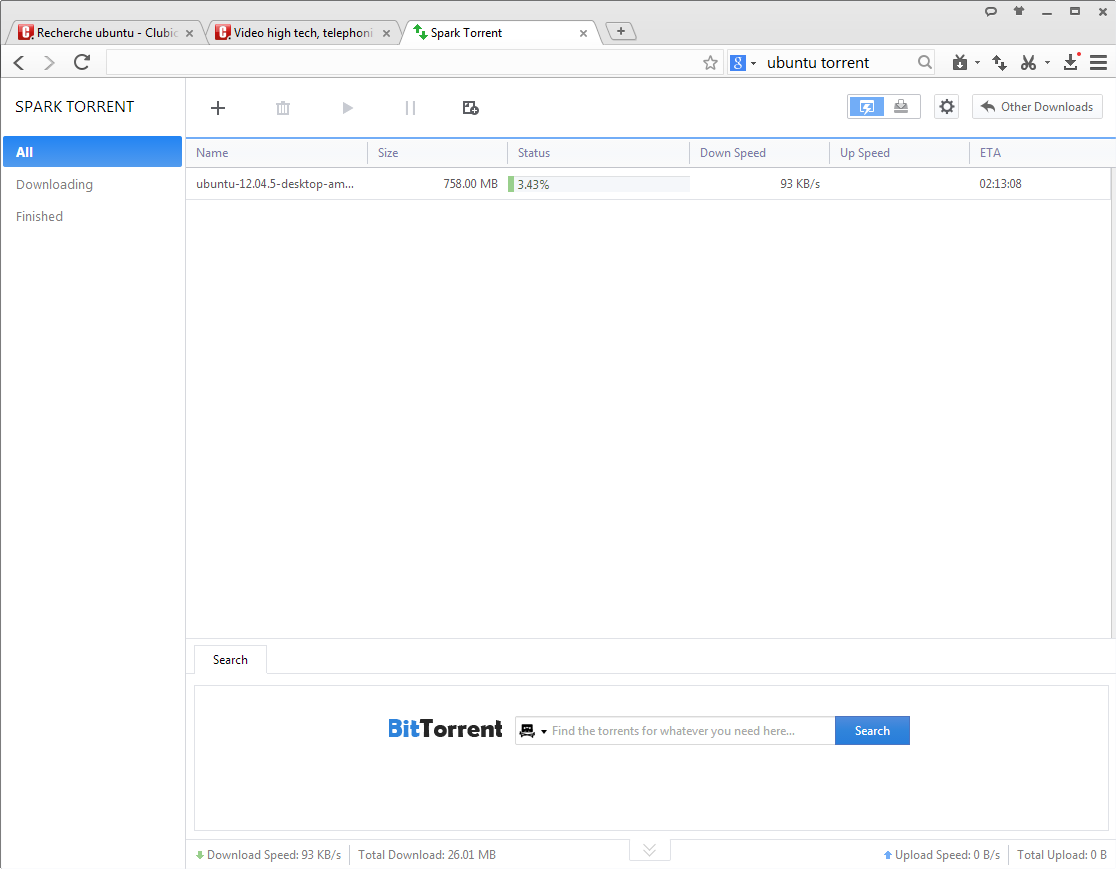This screenshot has width=1116, height=869.
Task: Open the Search tab in bottom panel
Action: click(x=230, y=660)
